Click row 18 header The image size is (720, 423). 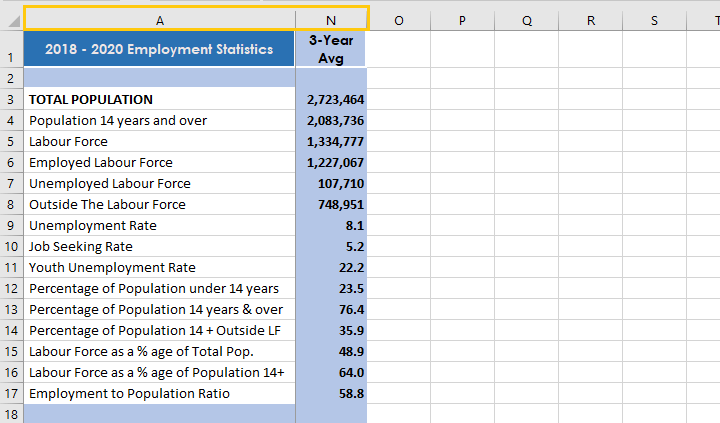click(11, 414)
